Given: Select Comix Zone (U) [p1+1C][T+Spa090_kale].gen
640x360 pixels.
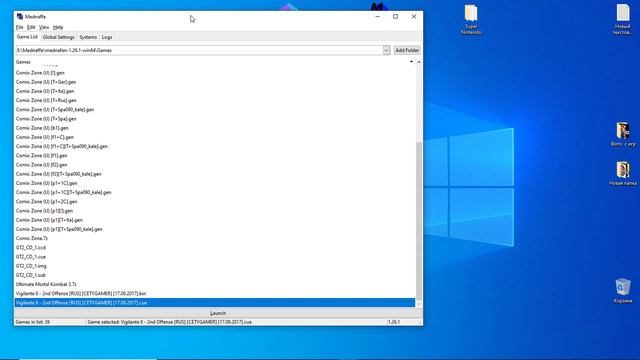Looking at the screenshot, I should 215,192.
